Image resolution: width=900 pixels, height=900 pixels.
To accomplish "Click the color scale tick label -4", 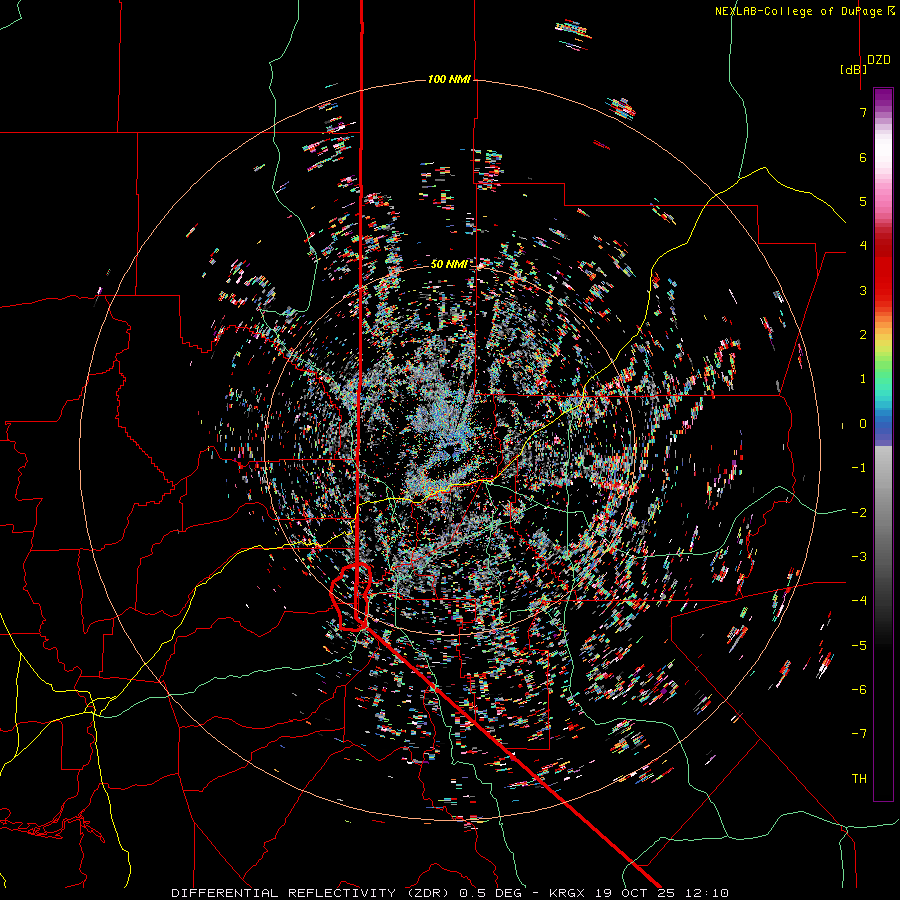I will pos(859,601).
